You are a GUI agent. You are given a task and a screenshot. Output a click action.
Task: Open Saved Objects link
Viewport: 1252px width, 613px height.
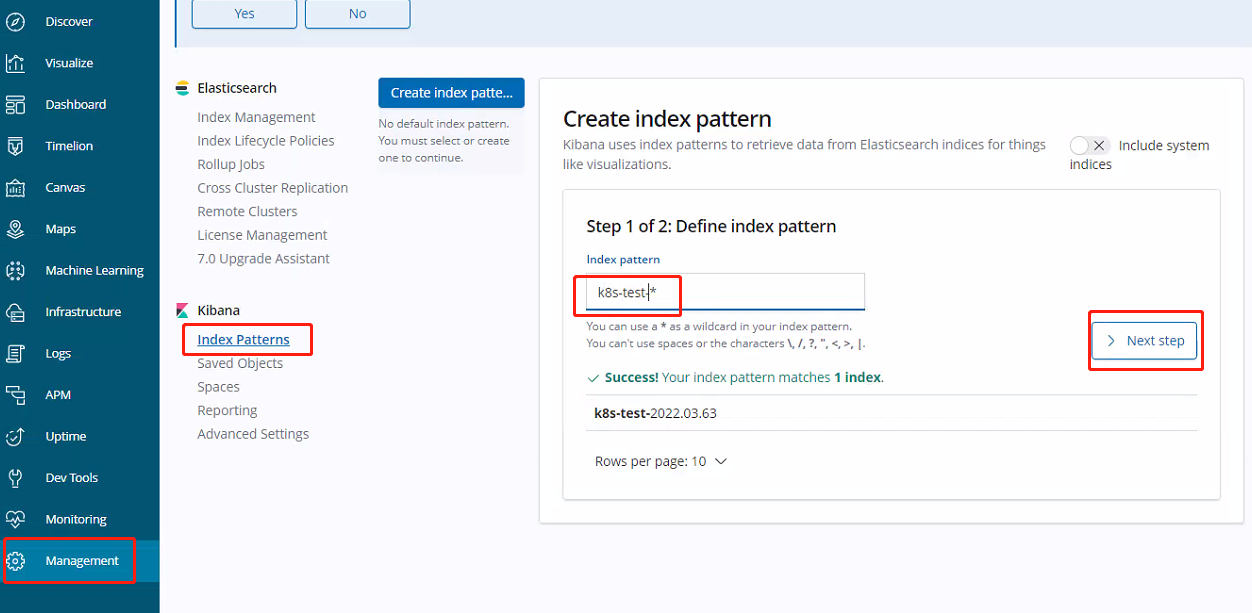click(240, 363)
